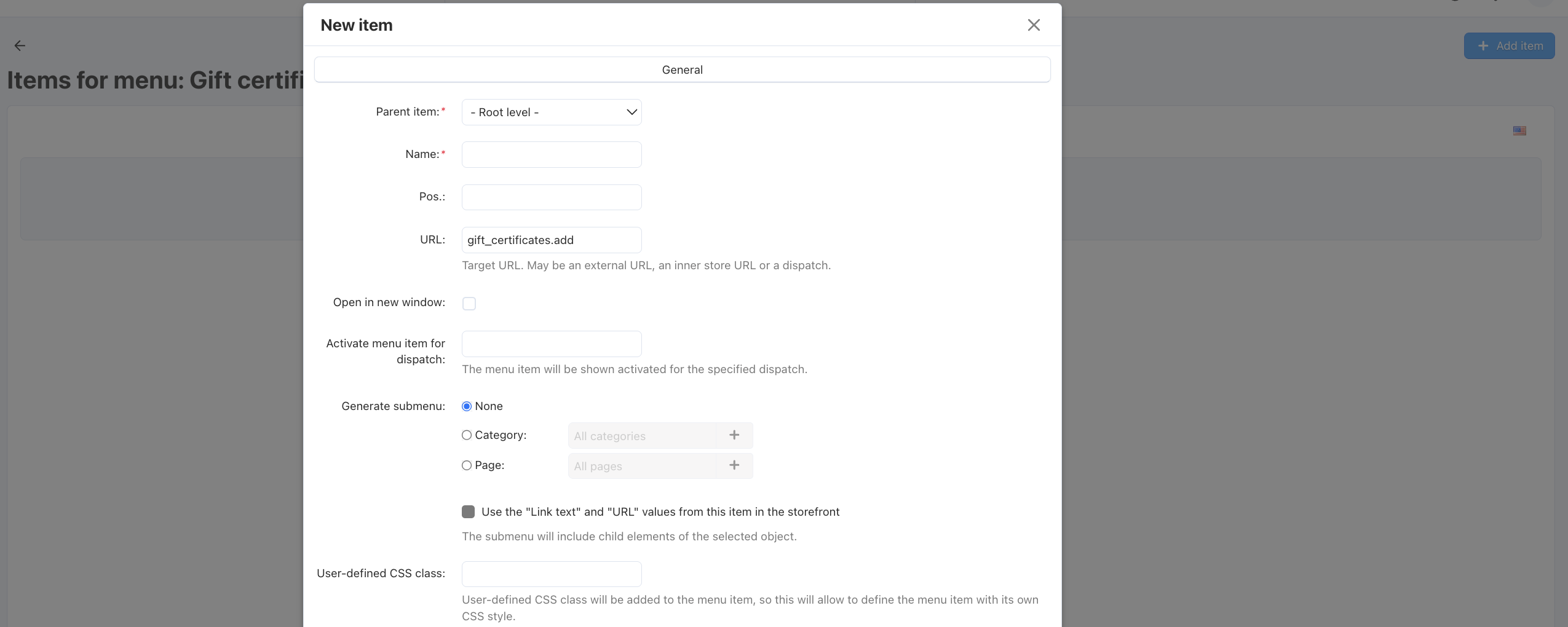Image resolution: width=1568 pixels, height=627 pixels.
Task: Toggle Use Link text and URL values checkbox
Action: (469, 511)
